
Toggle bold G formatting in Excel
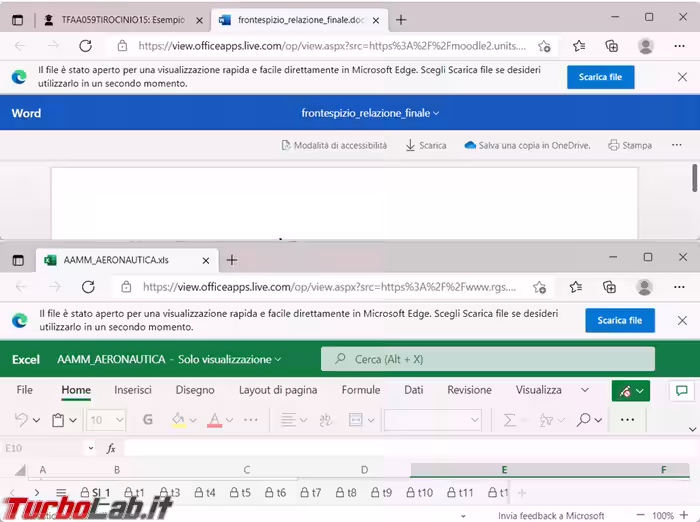(x=148, y=420)
